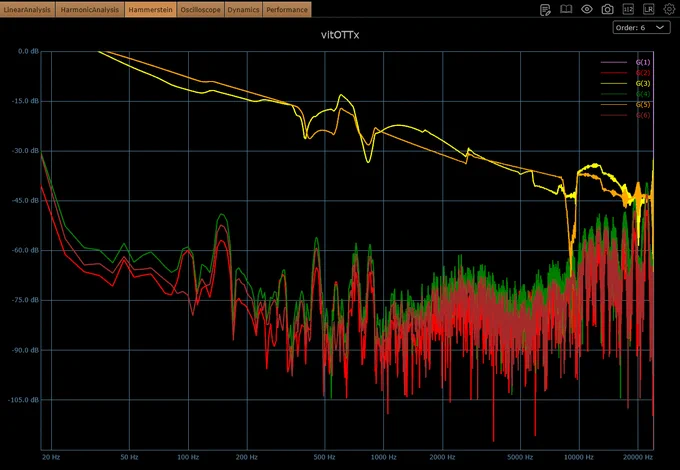Viewport: 680px width, 470px height.
Task: Open settings via the gear icon
Action: tap(669, 9)
